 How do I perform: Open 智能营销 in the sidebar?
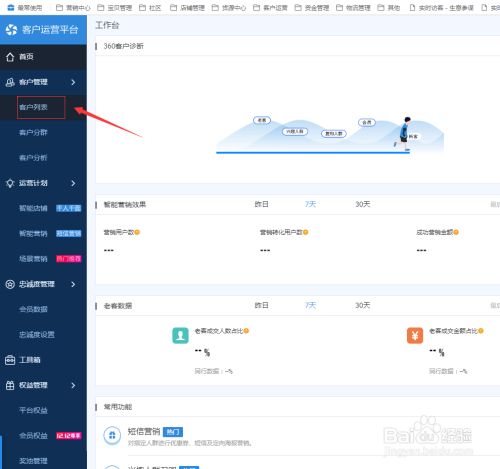coord(33,233)
